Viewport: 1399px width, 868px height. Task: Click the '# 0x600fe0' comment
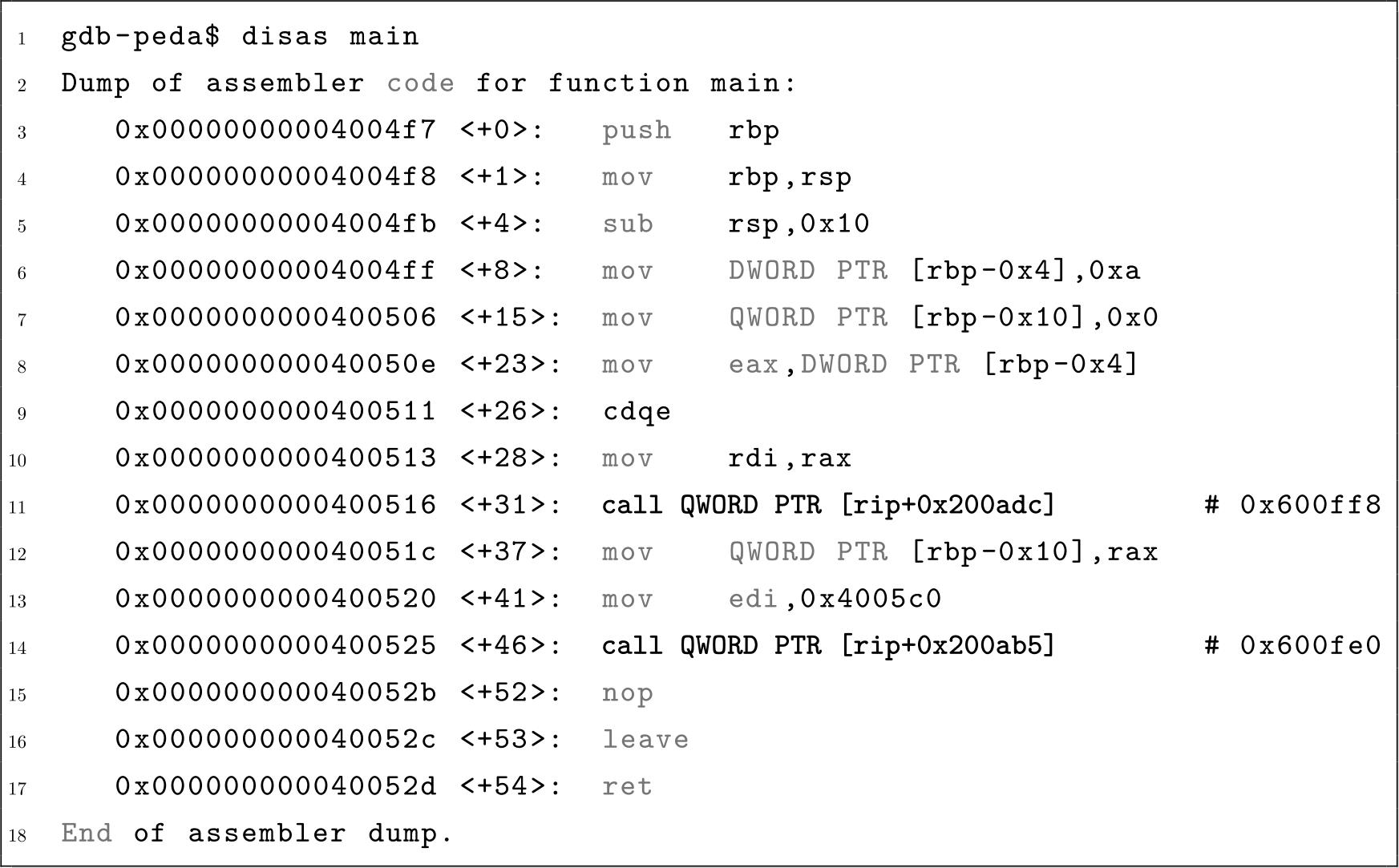(x=1292, y=645)
